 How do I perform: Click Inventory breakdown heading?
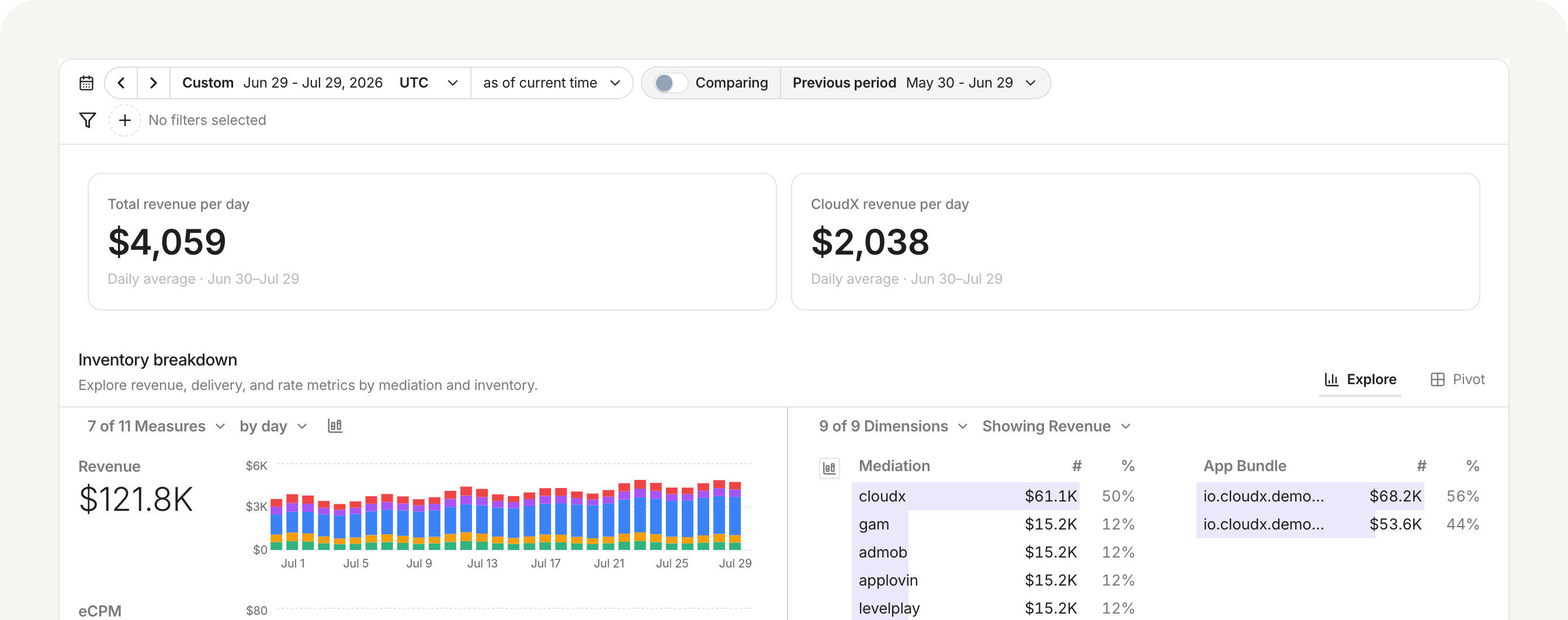coord(158,360)
